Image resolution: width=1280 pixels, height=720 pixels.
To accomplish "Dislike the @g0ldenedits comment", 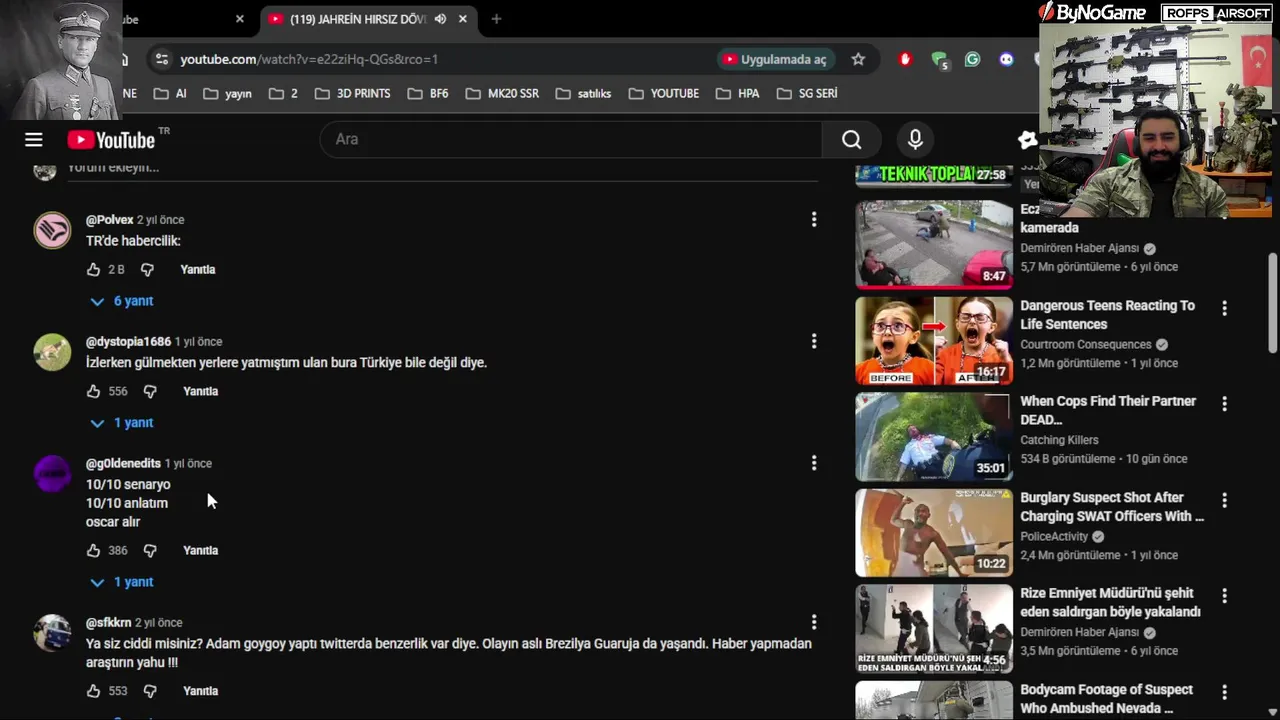I will coord(150,551).
